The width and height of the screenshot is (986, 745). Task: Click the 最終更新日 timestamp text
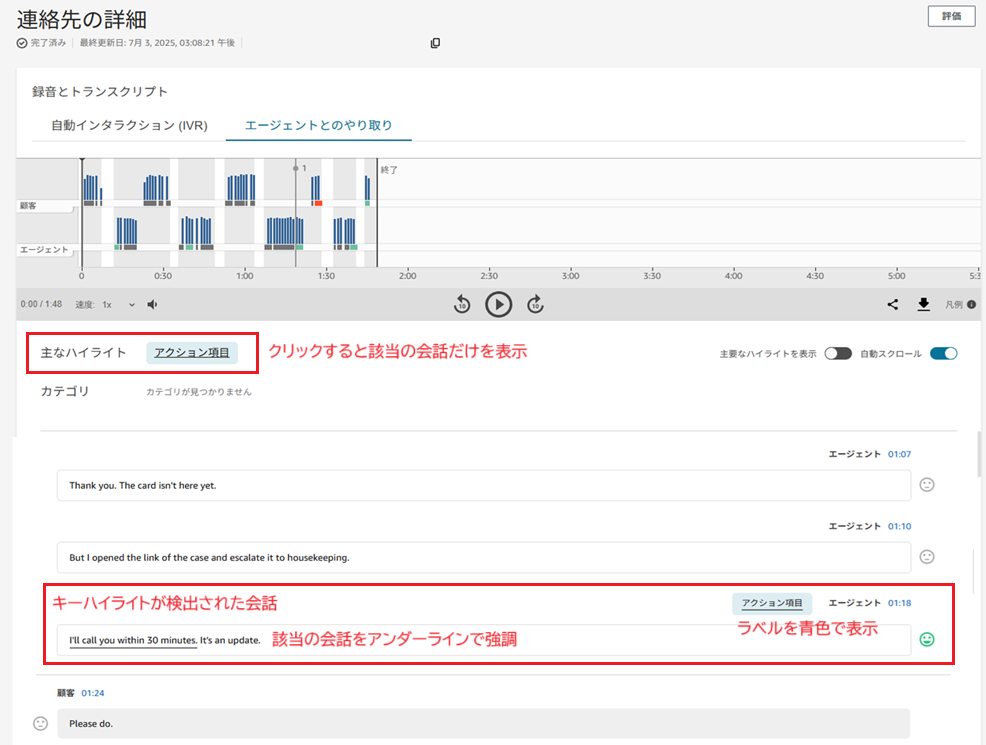(x=157, y=43)
